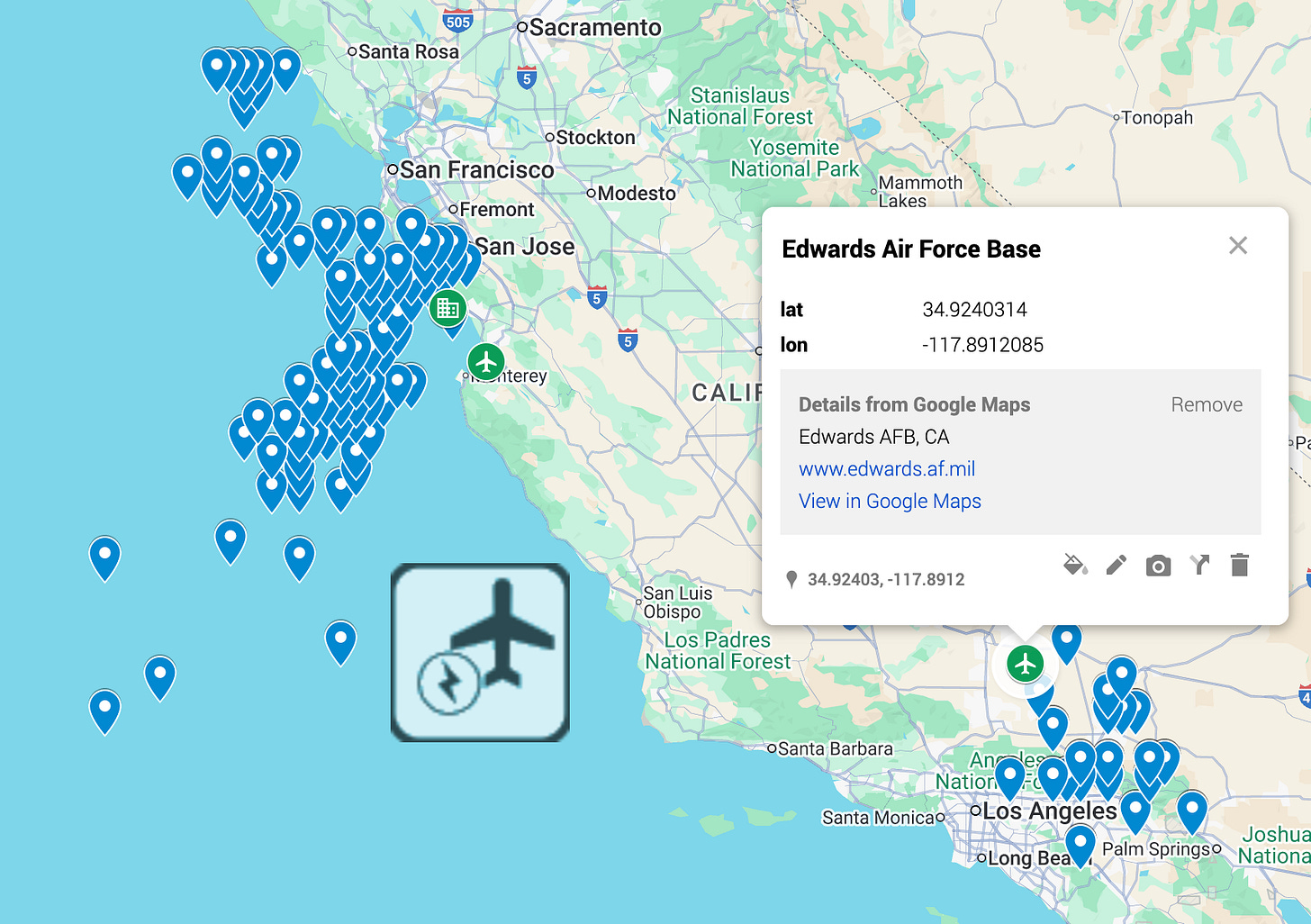Click Yosemite National Park label
The height and width of the screenshot is (924, 1311).
pyautogui.click(x=795, y=159)
